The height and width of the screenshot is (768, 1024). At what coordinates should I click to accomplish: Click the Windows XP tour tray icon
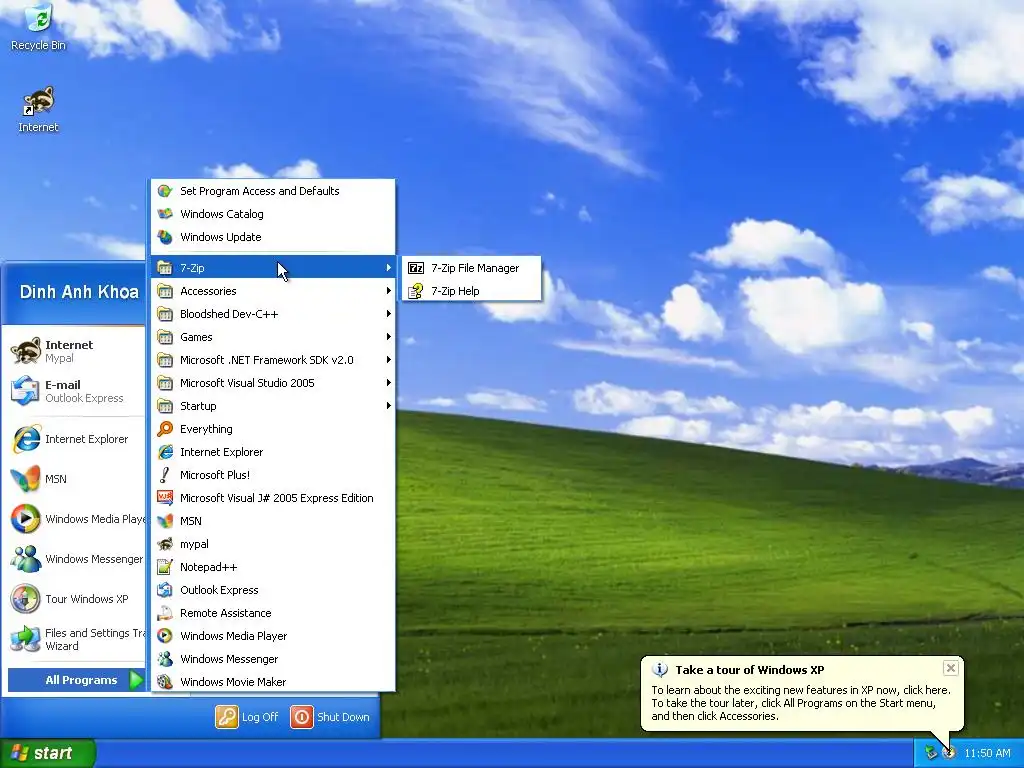coord(949,753)
